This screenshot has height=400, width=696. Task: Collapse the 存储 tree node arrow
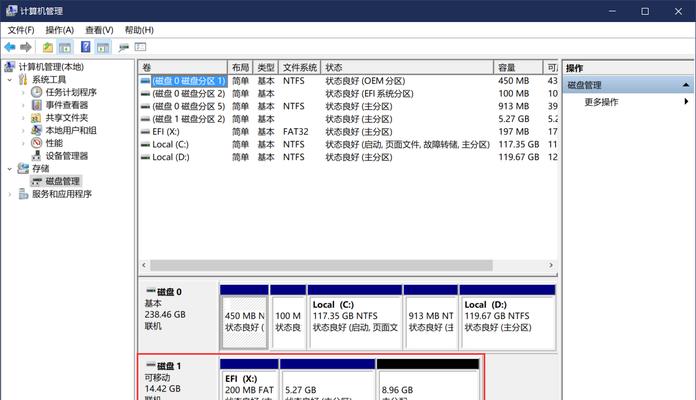(x=10, y=169)
